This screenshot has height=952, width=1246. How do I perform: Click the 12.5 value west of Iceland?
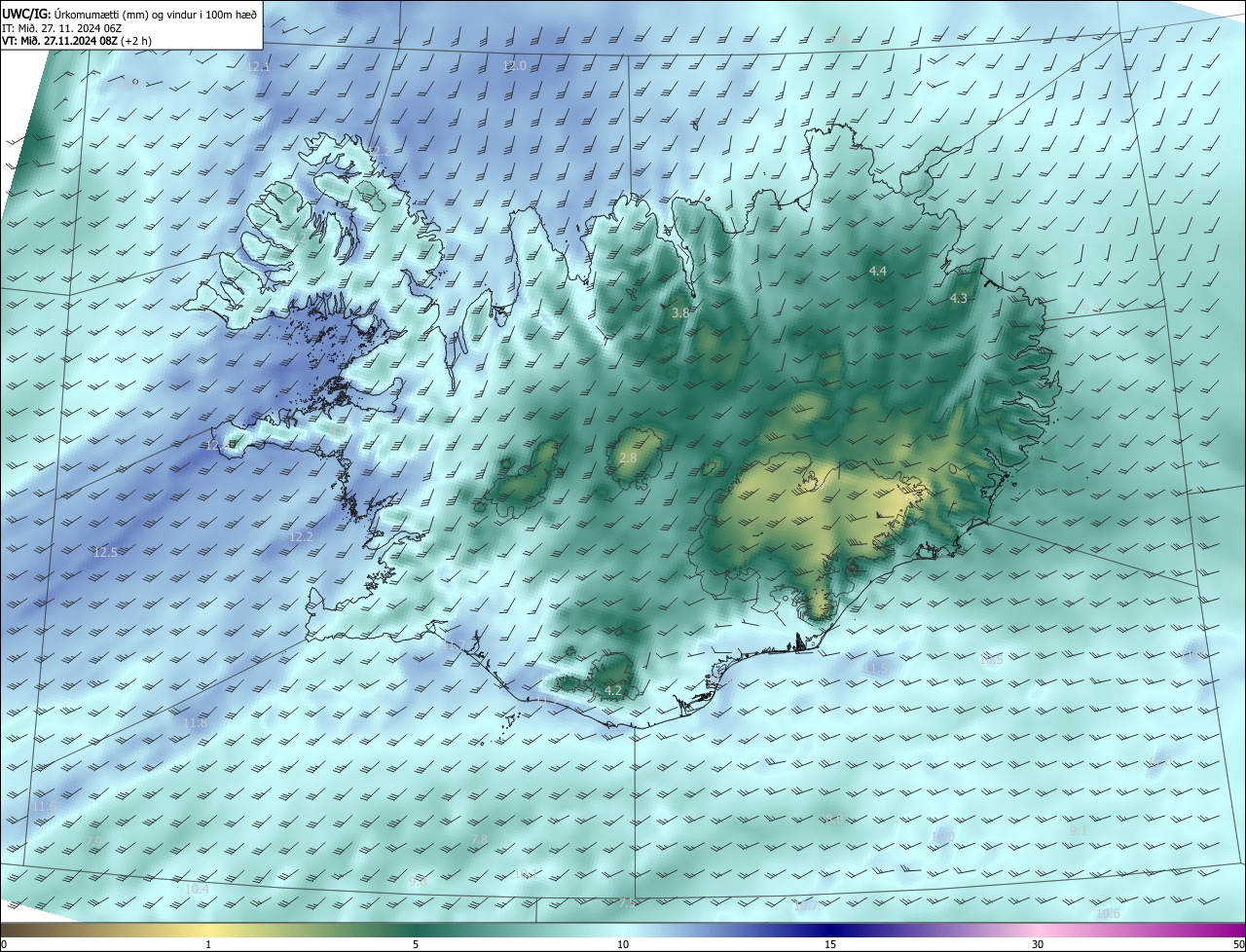[105, 552]
